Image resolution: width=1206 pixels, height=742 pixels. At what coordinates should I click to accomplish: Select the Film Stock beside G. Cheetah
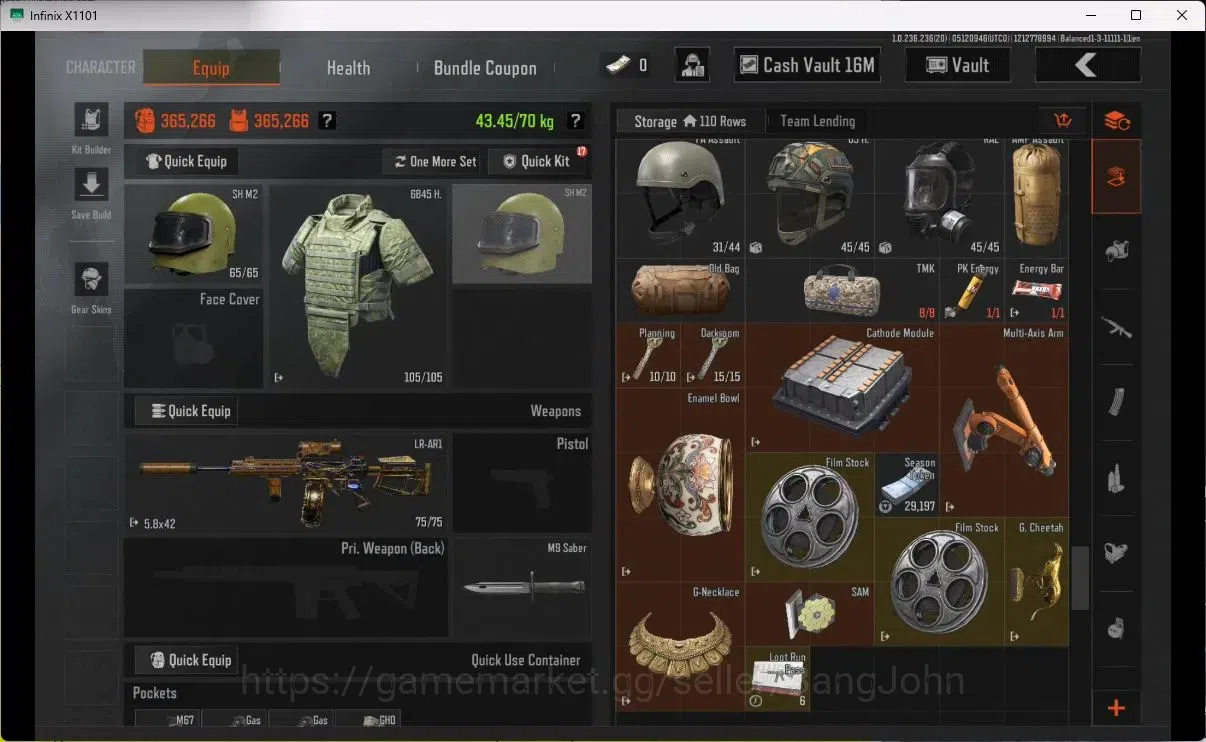pos(939,582)
